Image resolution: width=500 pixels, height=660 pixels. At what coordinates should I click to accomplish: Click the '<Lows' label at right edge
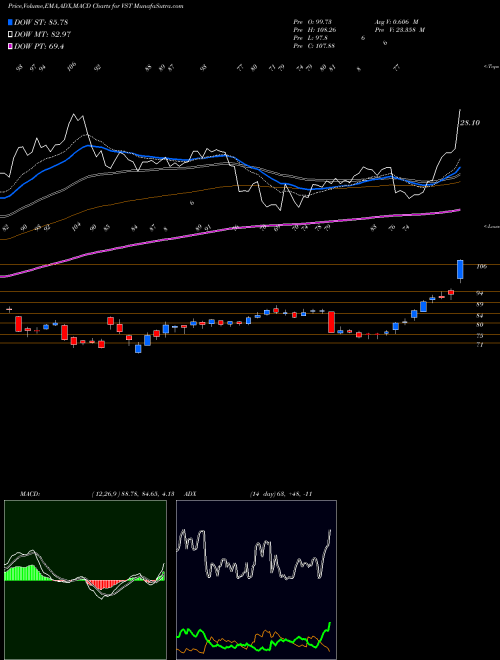pos(491,226)
